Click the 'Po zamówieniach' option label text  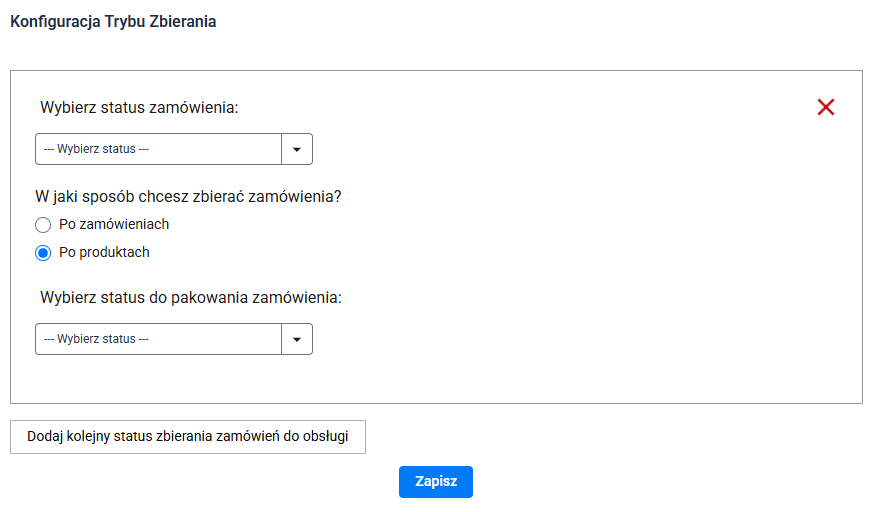[114, 225]
